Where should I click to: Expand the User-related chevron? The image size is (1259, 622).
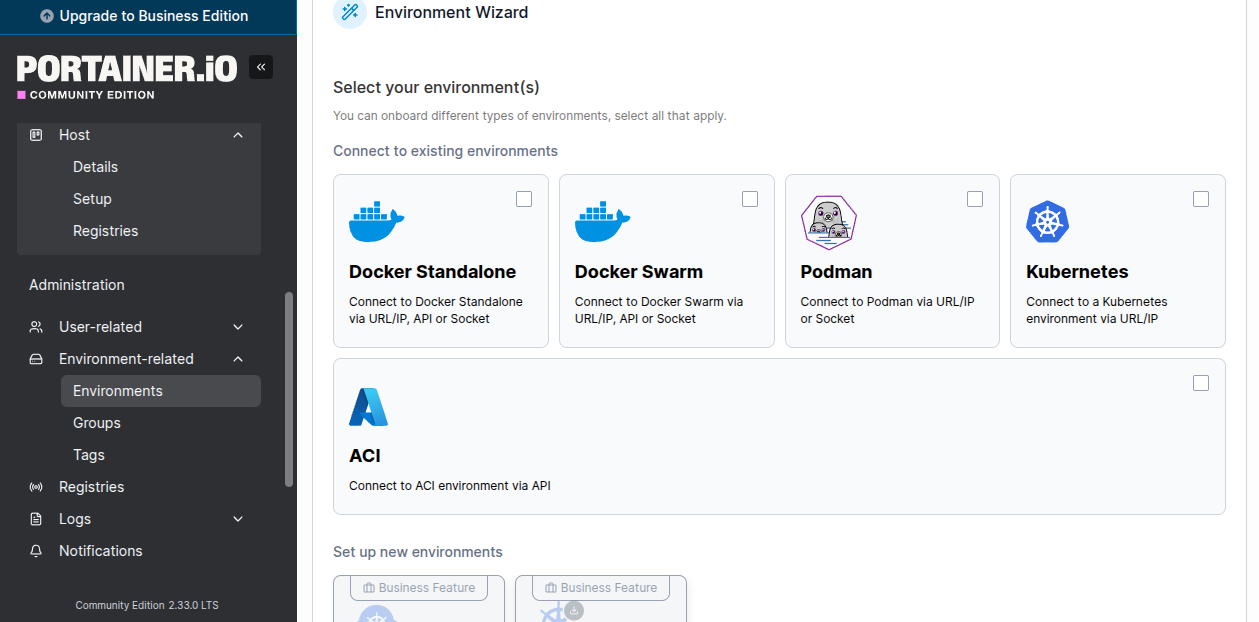pyautogui.click(x=238, y=327)
